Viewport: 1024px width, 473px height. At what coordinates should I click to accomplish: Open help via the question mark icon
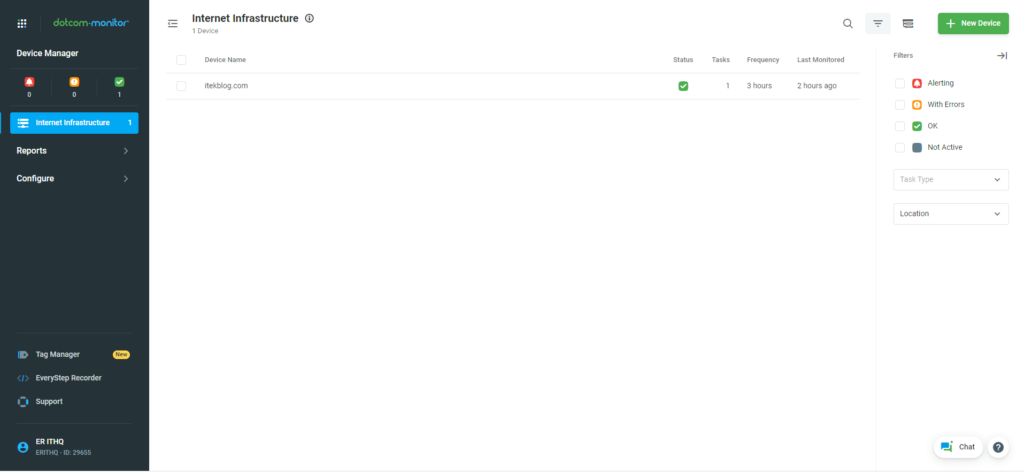click(x=998, y=448)
